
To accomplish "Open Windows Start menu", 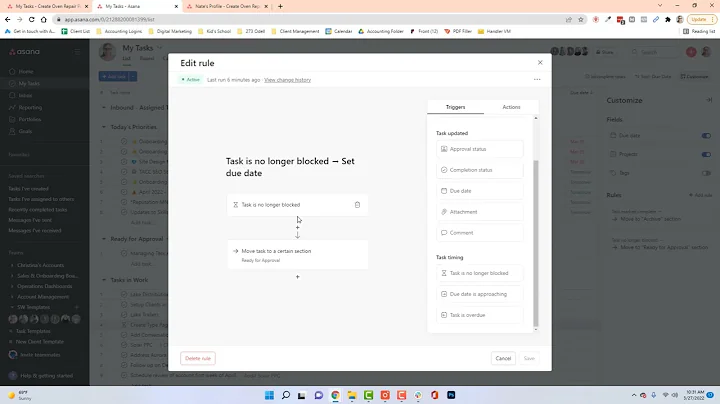I will (270, 395).
